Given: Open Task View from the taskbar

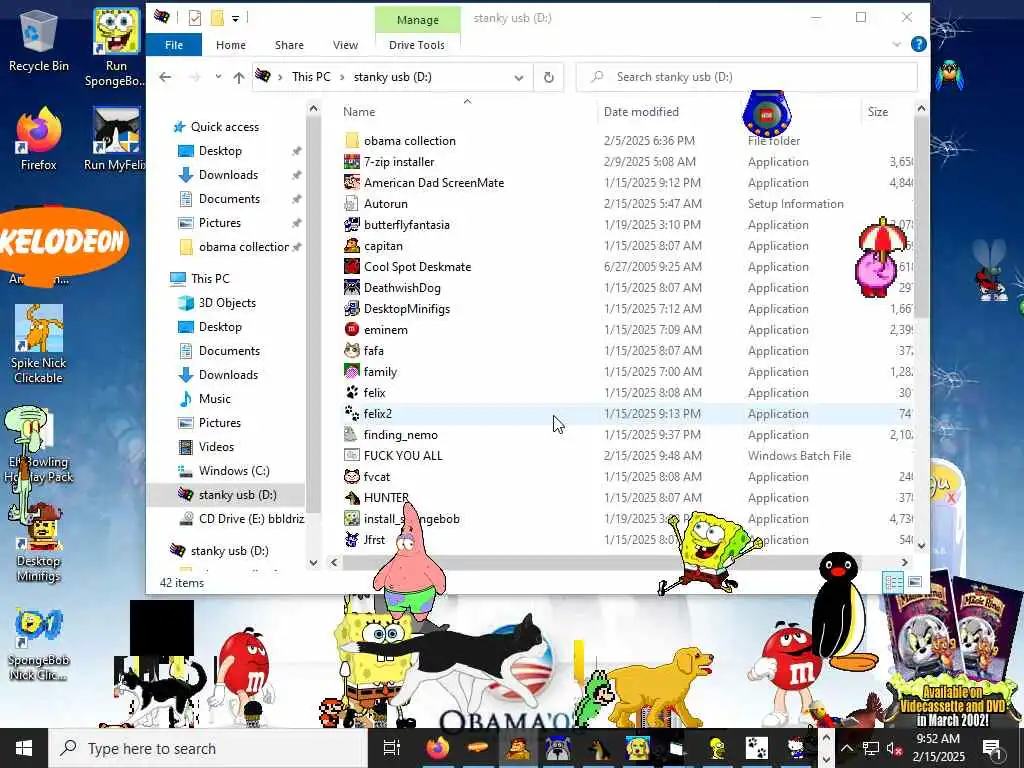Looking at the screenshot, I should click(392, 748).
